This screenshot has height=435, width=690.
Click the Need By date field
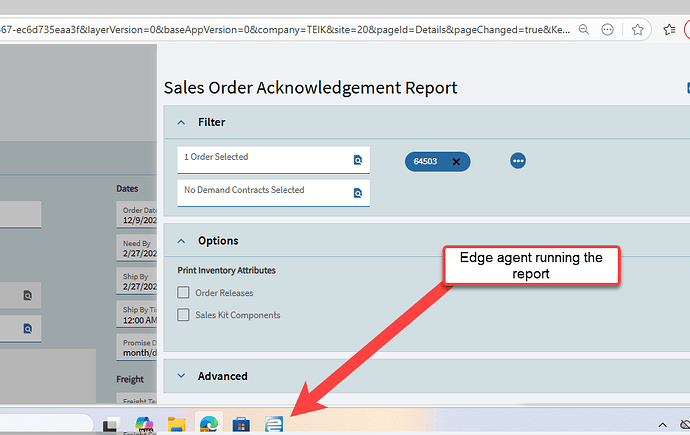point(136,248)
